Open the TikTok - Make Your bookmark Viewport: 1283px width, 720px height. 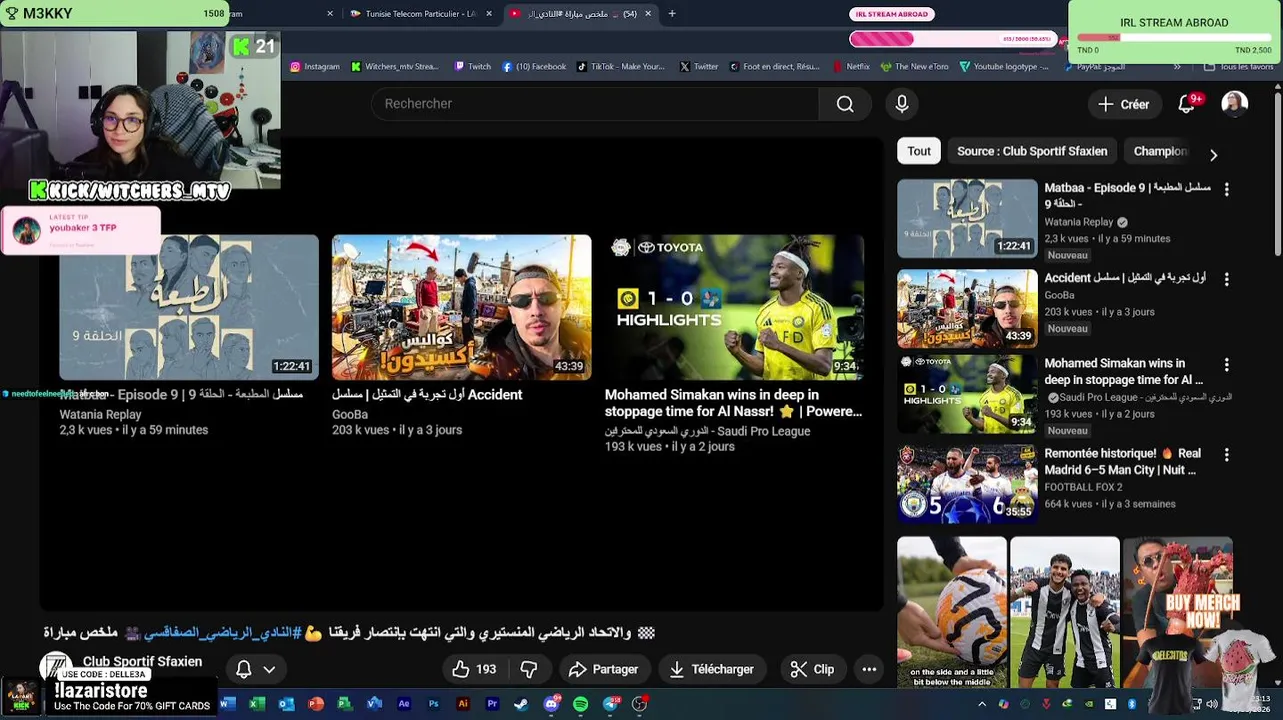pos(620,67)
